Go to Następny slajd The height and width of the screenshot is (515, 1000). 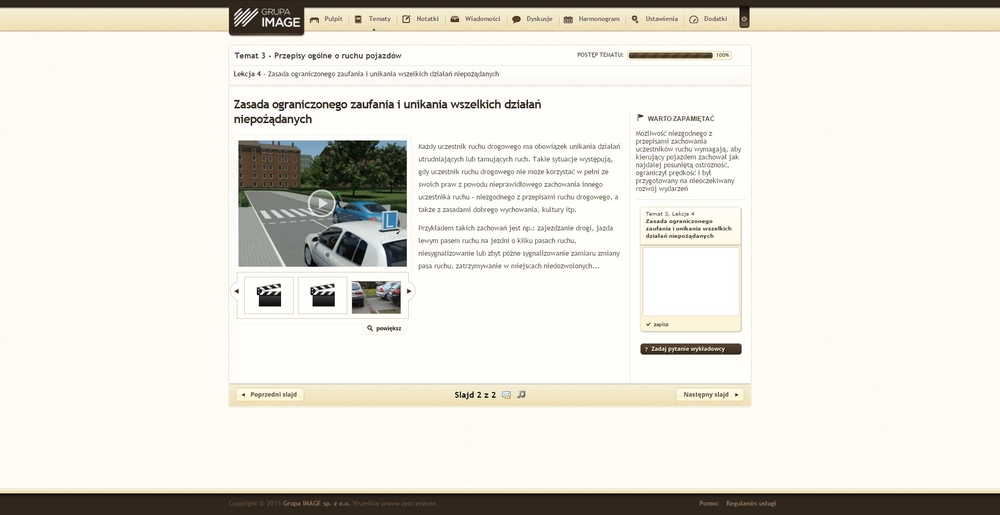pos(710,395)
